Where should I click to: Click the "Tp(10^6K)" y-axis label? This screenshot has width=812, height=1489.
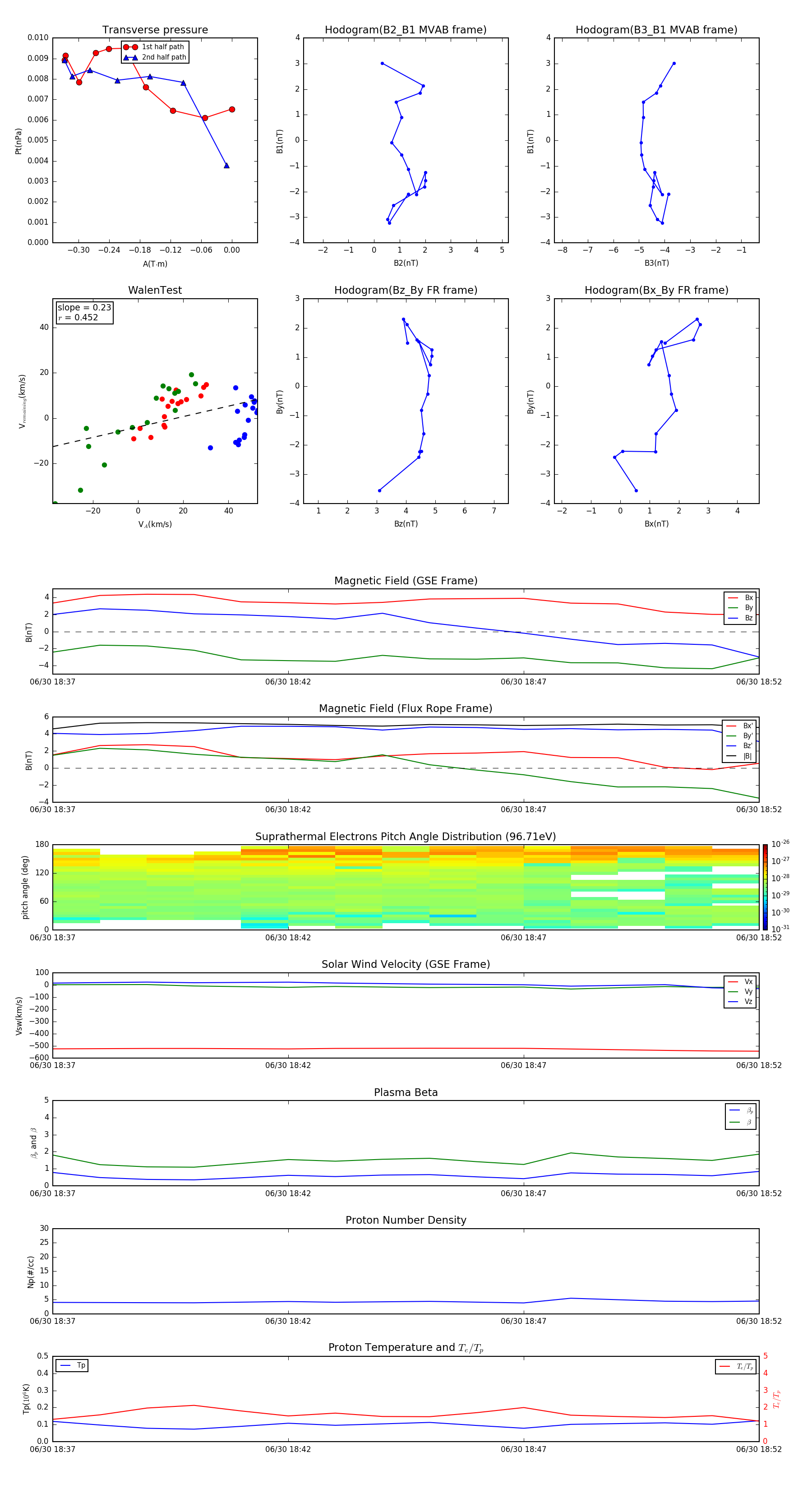click(x=26, y=1399)
